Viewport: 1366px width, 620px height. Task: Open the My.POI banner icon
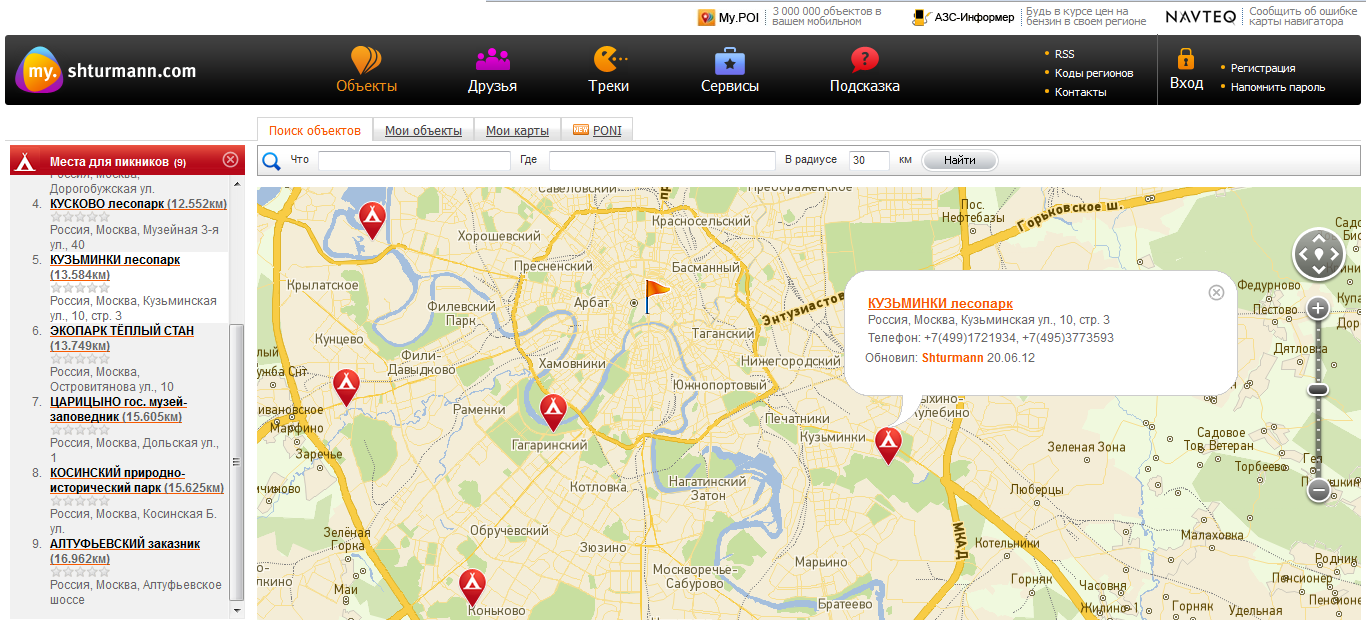(706, 17)
